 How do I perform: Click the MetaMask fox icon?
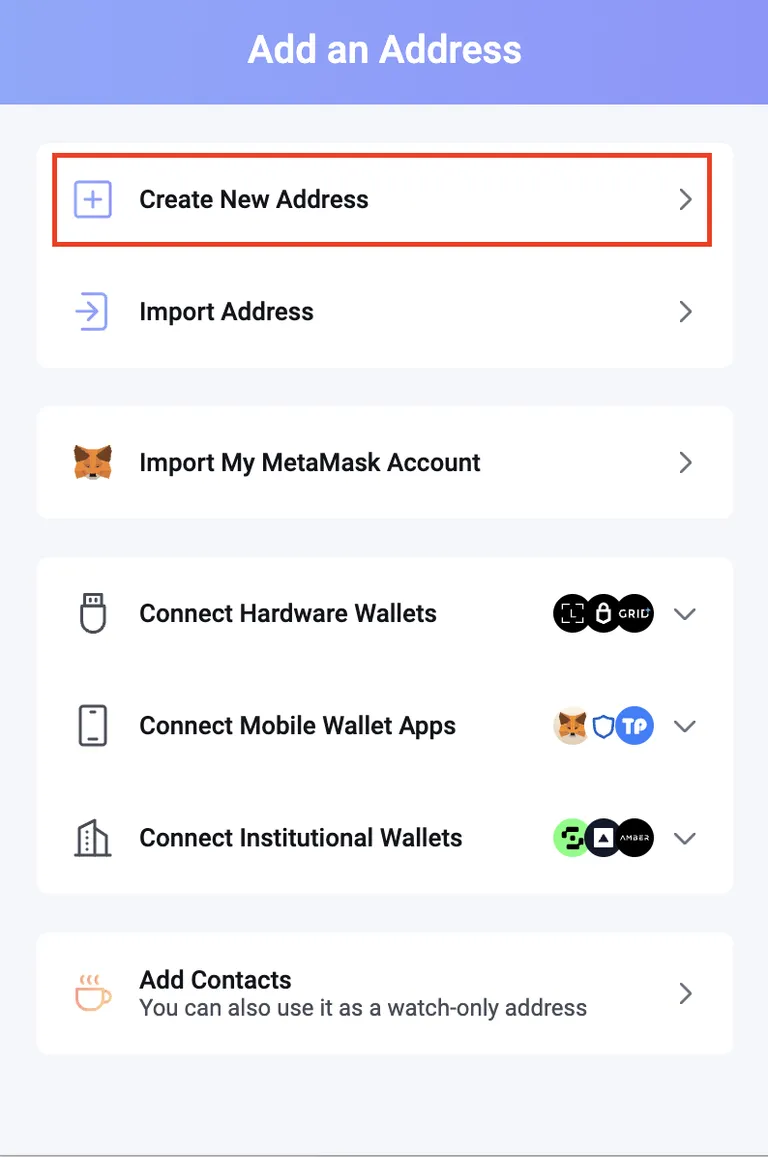click(93, 462)
